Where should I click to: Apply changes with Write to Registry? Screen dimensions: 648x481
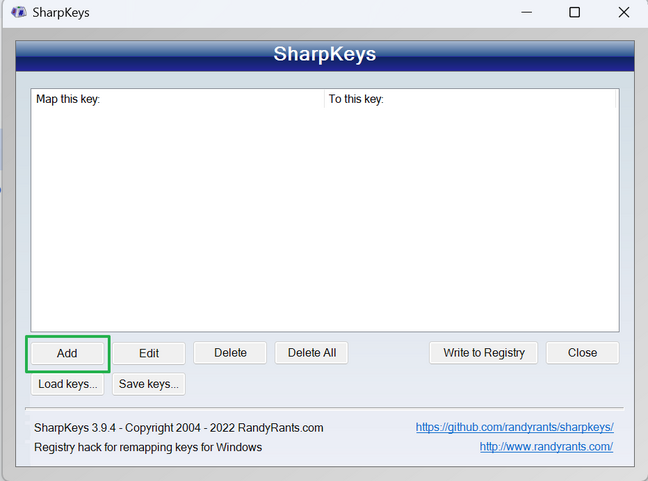(x=484, y=353)
